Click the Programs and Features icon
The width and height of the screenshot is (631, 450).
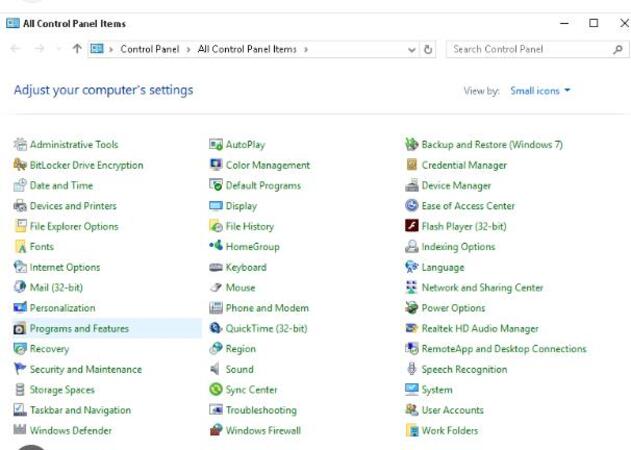pos(20,328)
